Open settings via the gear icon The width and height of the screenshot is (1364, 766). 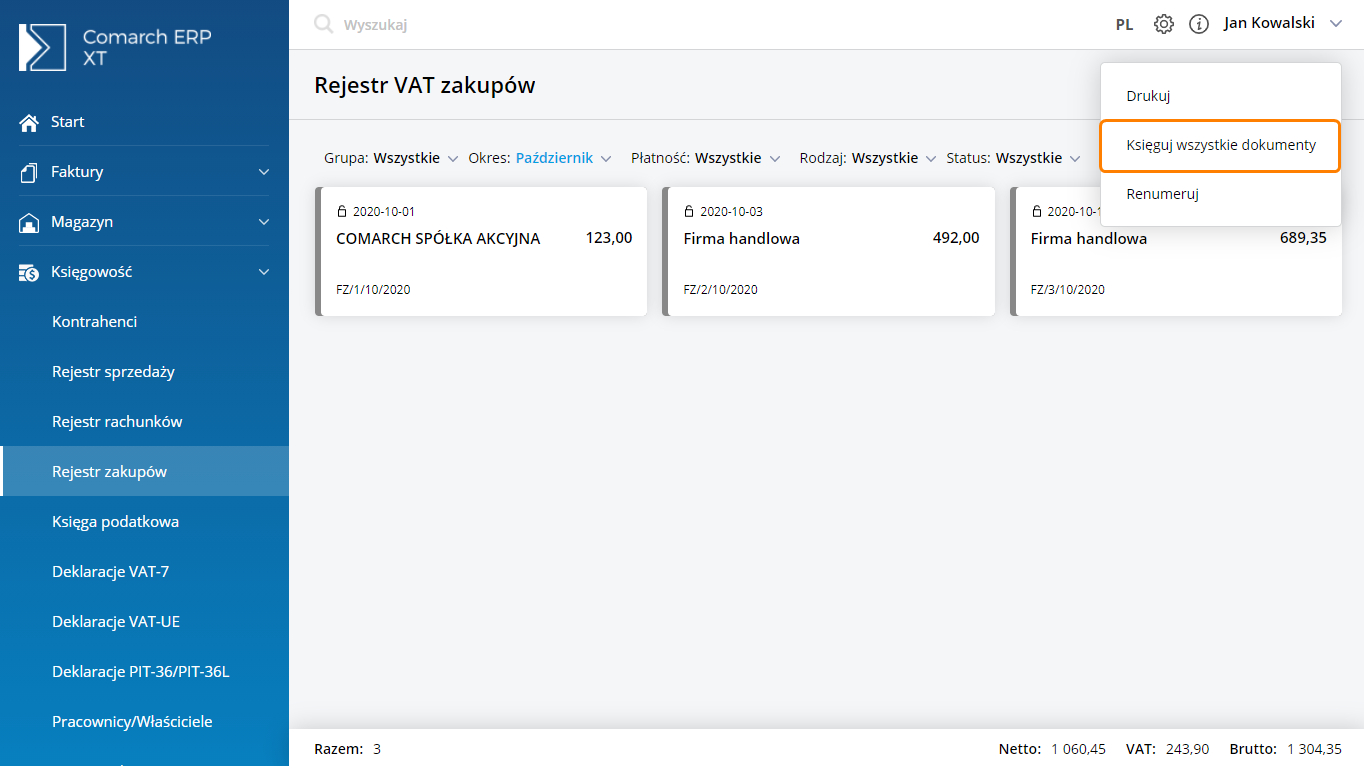pyautogui.click(x=1164, y=24)
